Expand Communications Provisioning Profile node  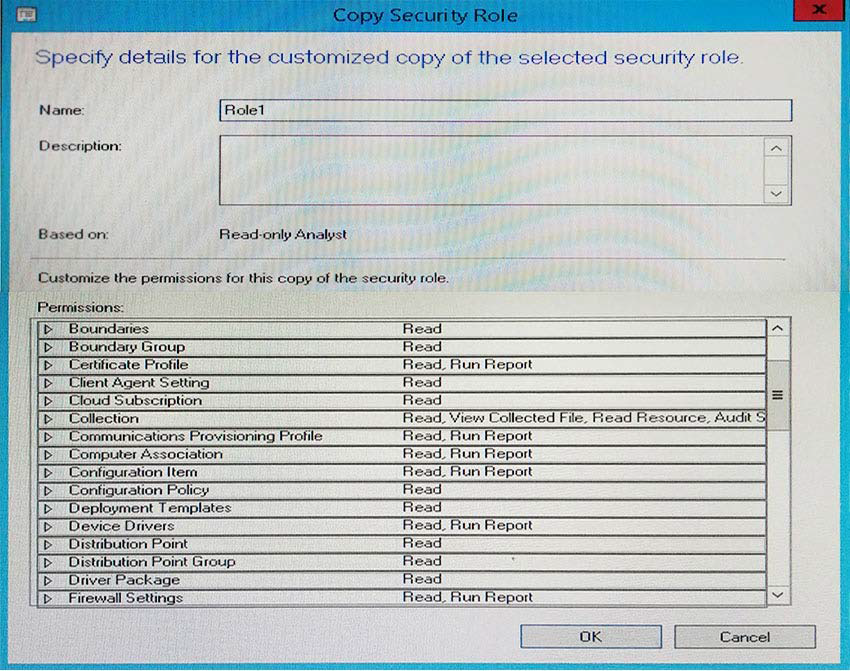point(48,437)
